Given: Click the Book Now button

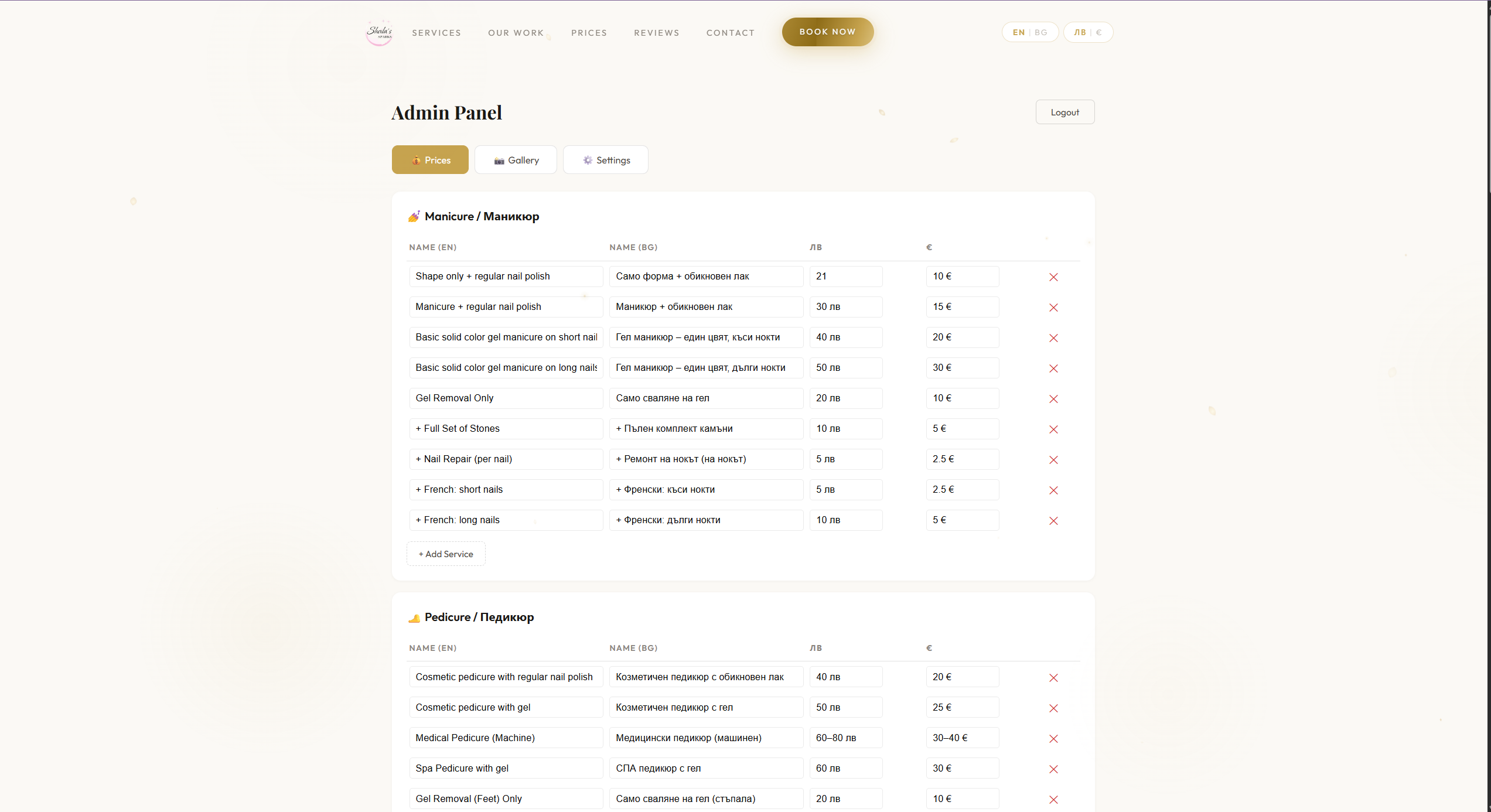Looking at the screenshot, I should [827, 32].
